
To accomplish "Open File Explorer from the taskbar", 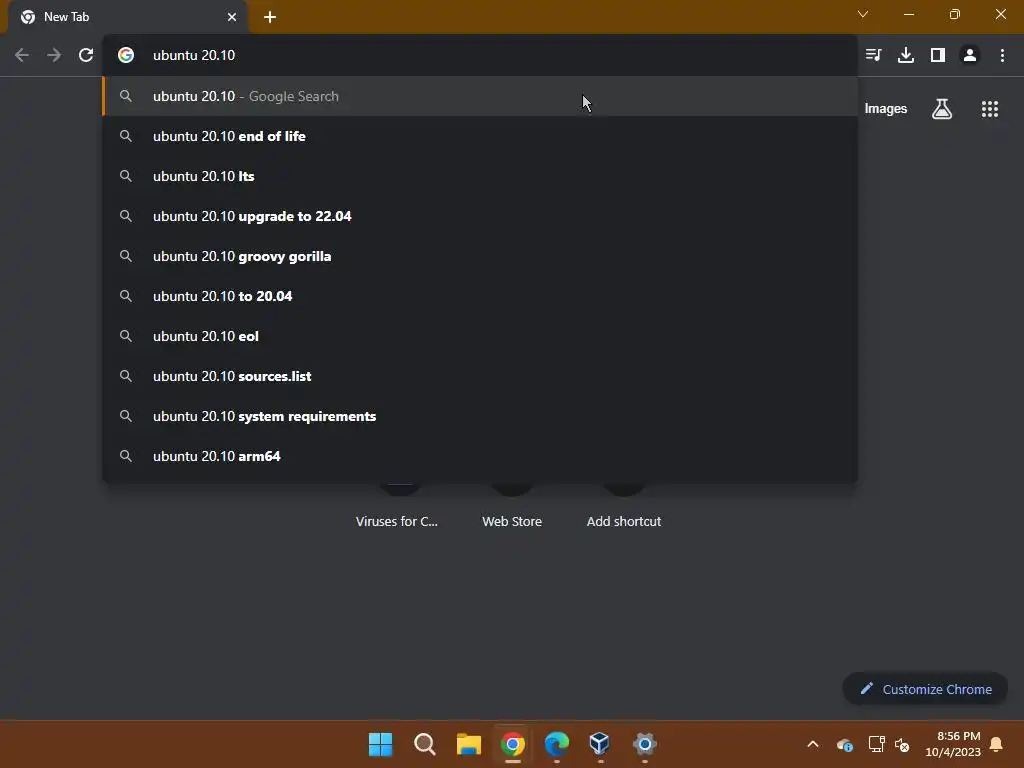I will pos(469,744).
